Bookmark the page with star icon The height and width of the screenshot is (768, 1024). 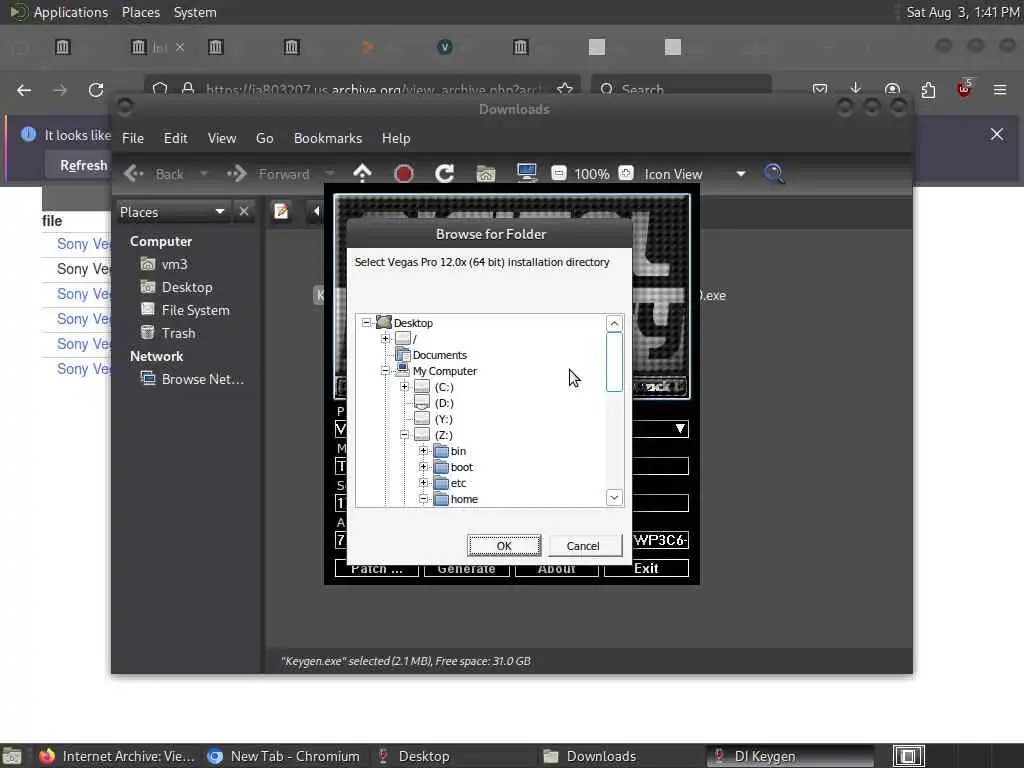(565, 89)
